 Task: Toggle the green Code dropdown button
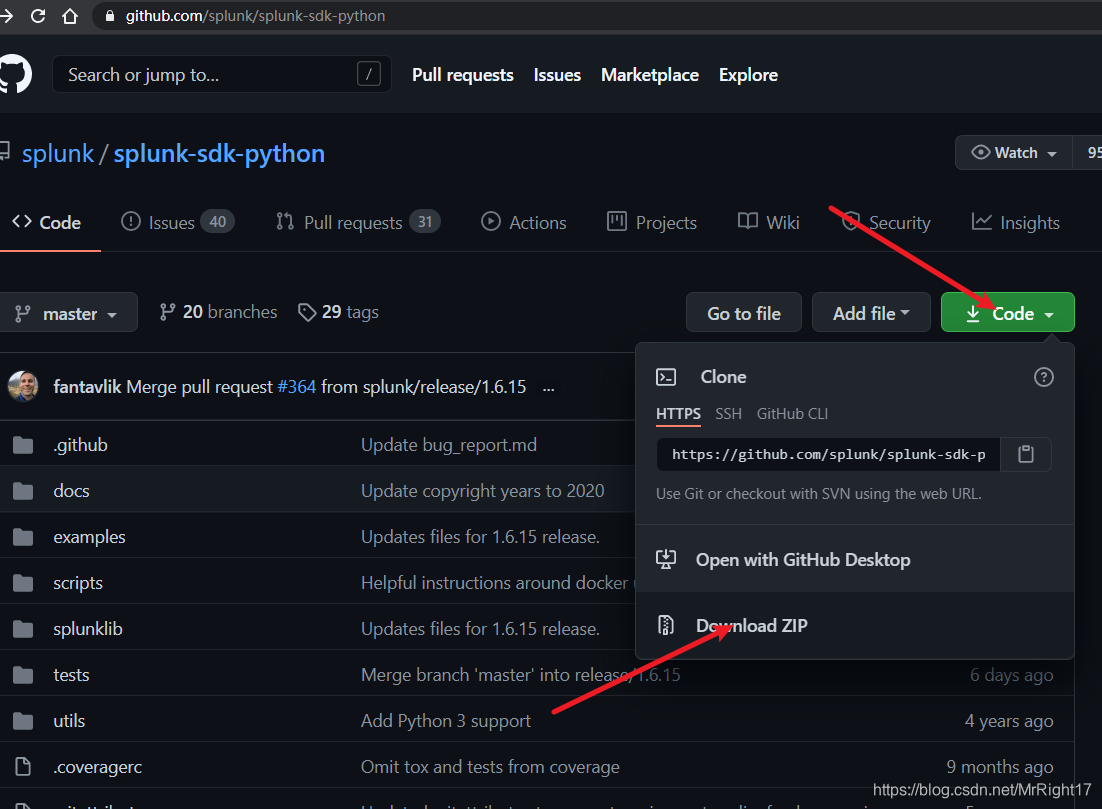1007,313
